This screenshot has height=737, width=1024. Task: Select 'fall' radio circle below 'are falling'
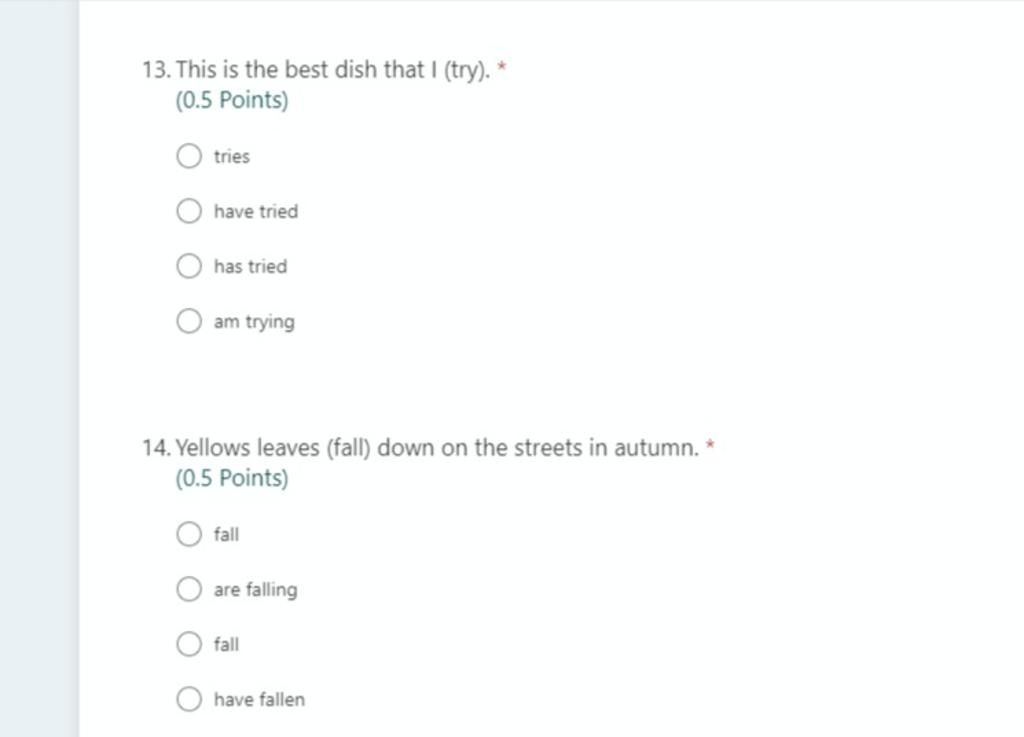(x=189, y=644)
